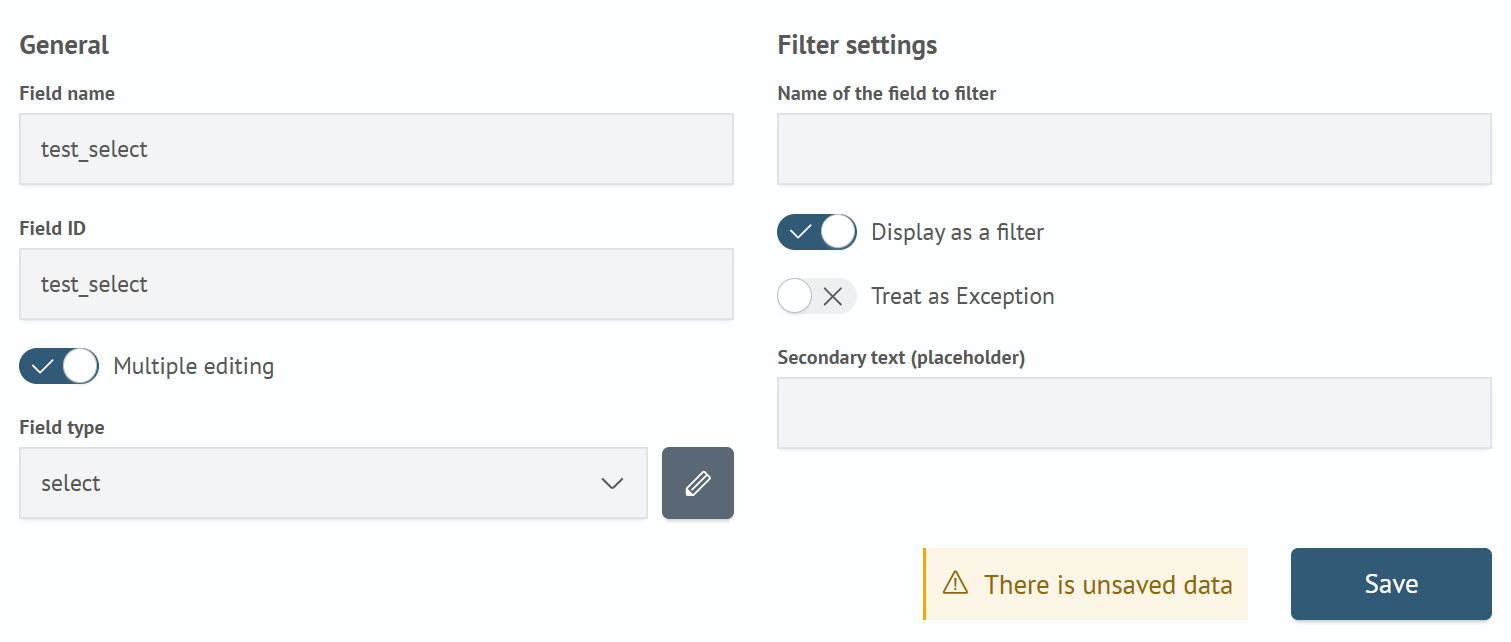Image resolution: width=1511 pixels, height=642 pixels.
Task: Click the Name of the field to filter input
Action: pyautogui.click(x=1134, y=149)
